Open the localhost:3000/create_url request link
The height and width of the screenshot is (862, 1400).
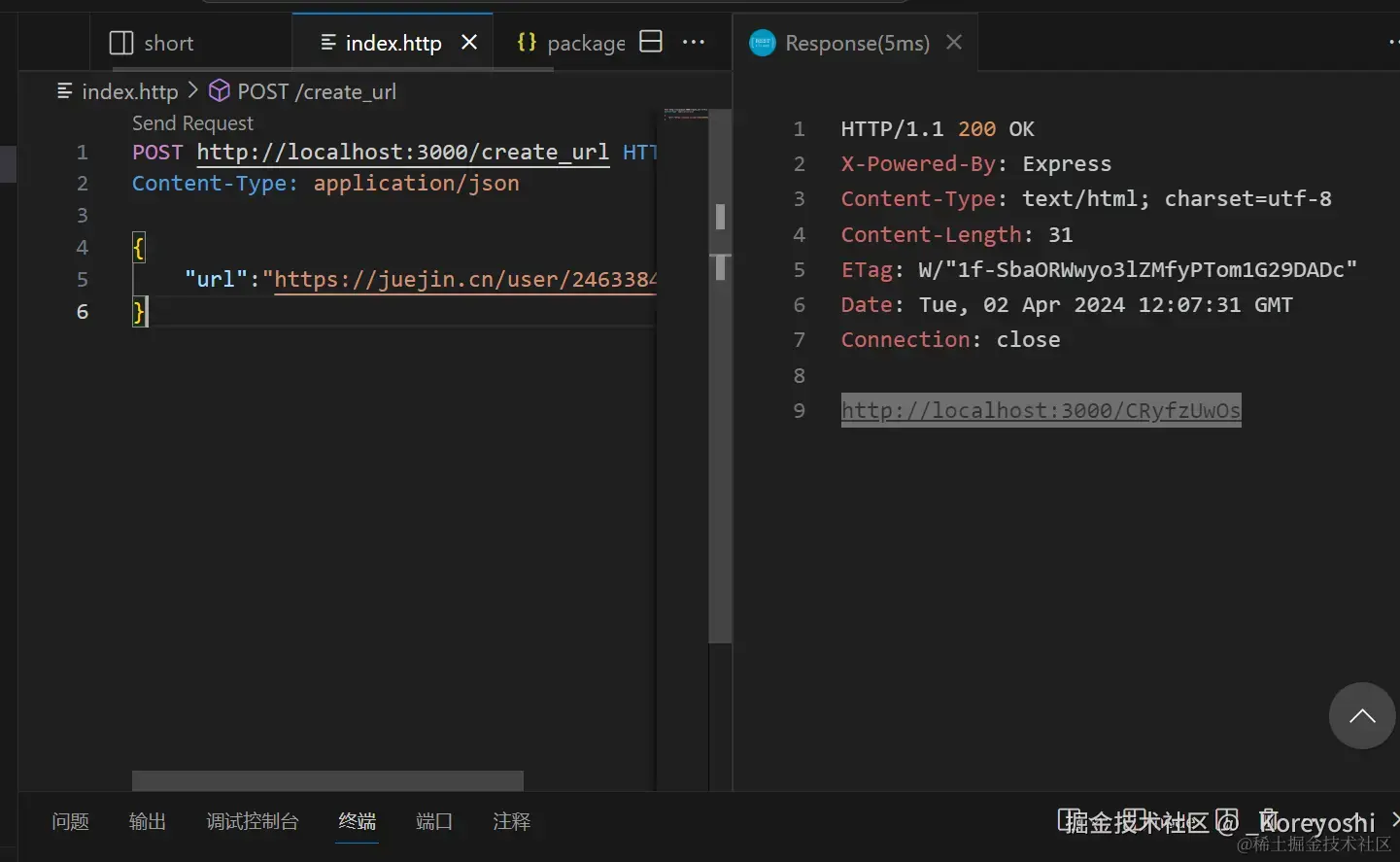[x=403, y=153]
